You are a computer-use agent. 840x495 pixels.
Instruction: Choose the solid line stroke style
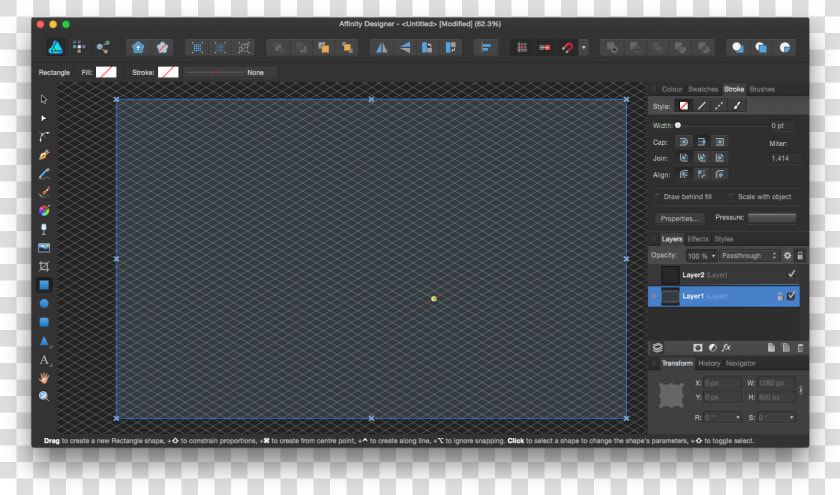point(701,106)
